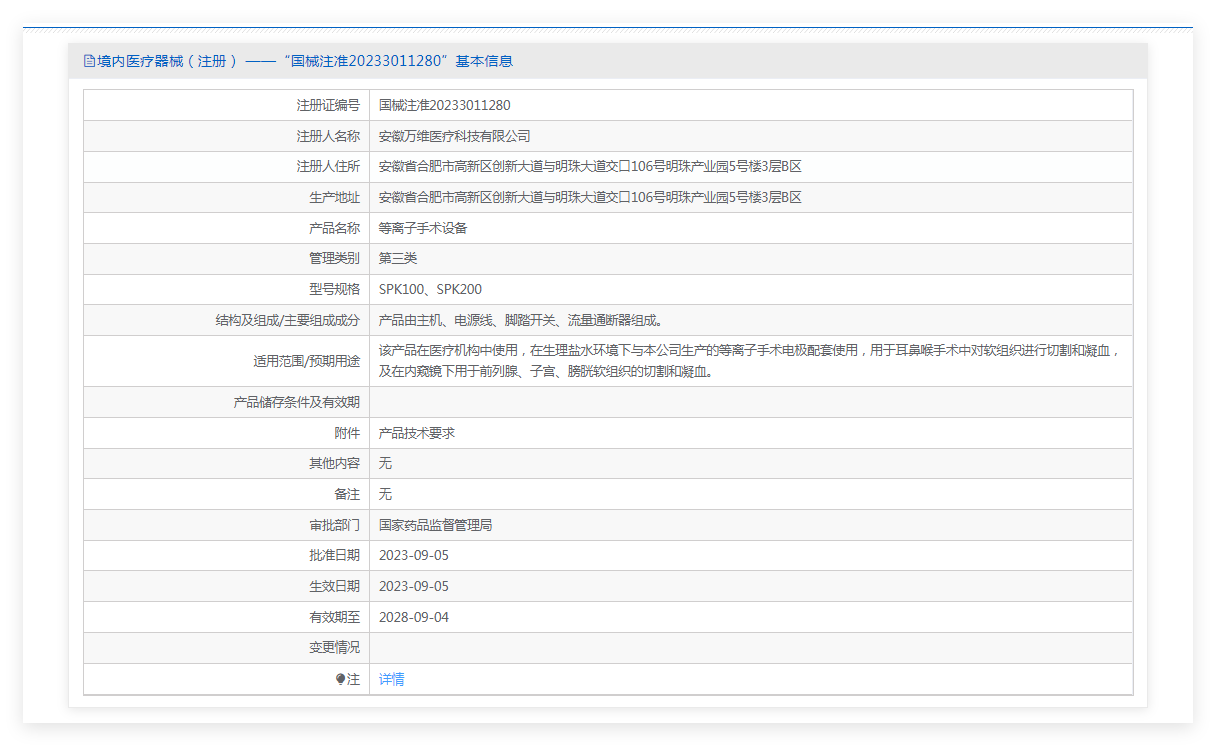Click the 型号规格 label
Screen dimensions: 1216x746
[334, 289]
